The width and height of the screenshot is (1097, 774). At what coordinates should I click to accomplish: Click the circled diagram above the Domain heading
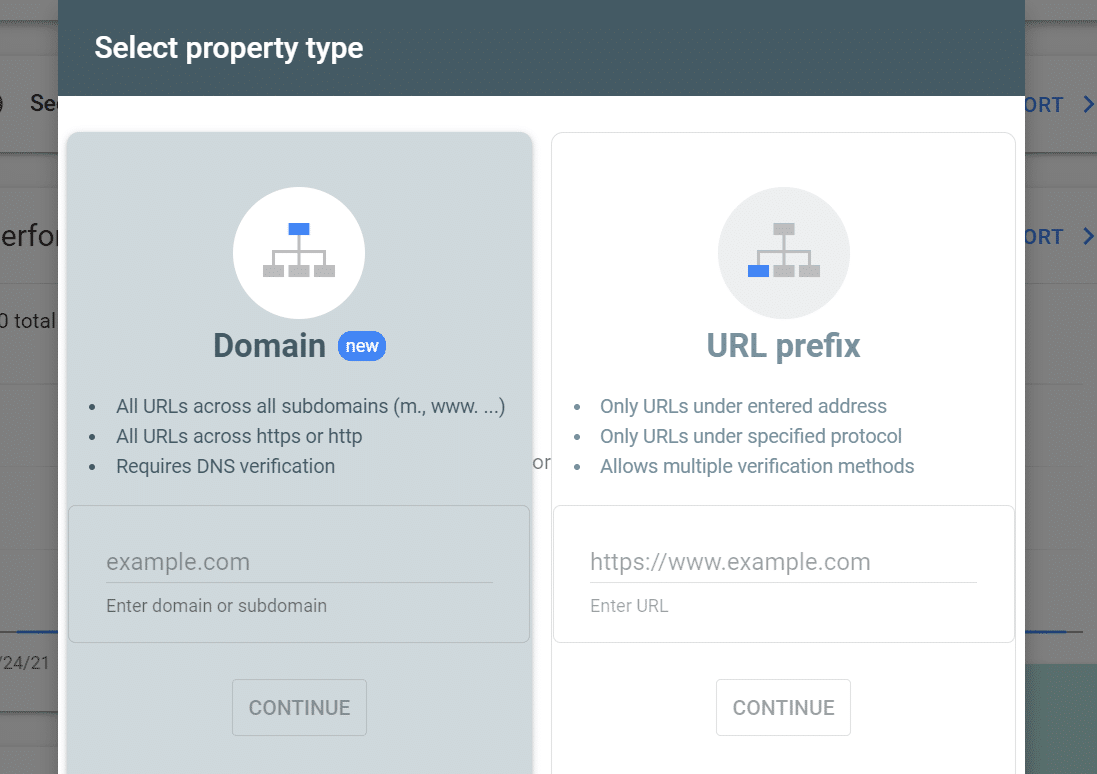tap(299, 253)
